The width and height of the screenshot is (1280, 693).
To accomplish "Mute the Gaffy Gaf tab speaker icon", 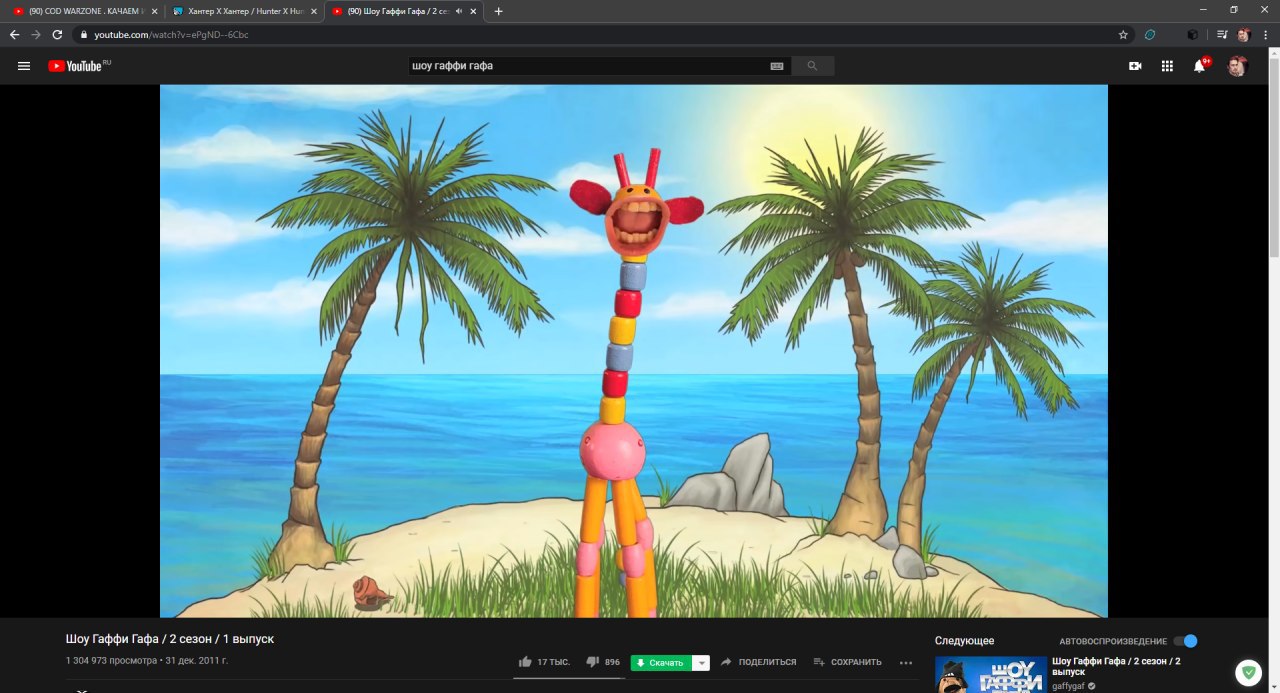I will [458, 11].
